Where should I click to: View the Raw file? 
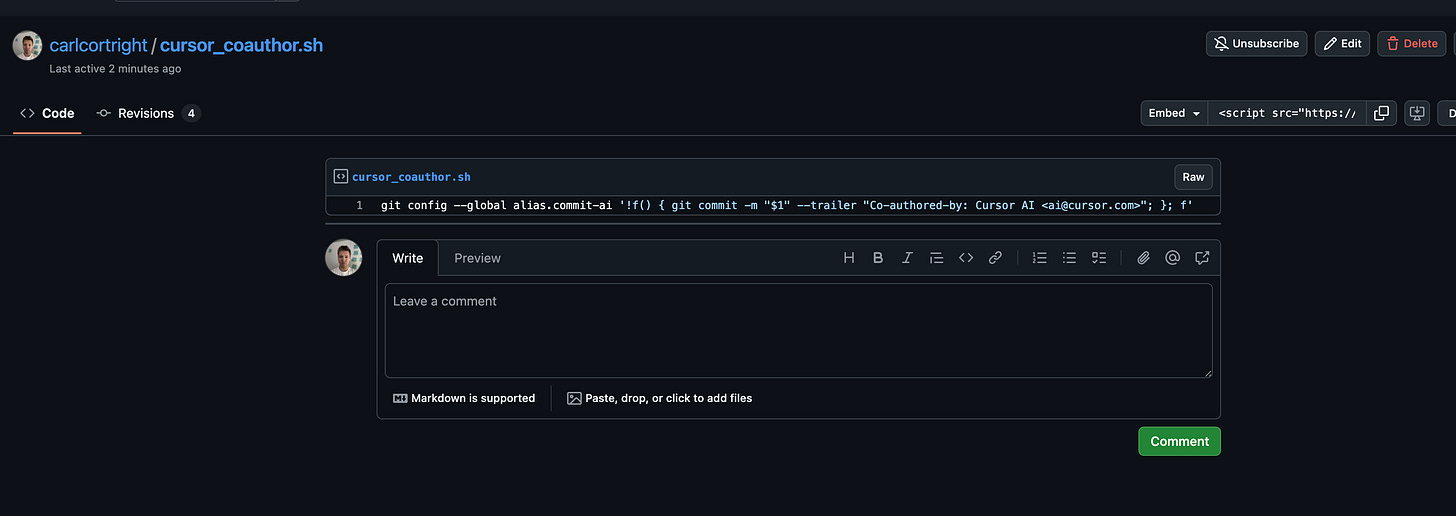click(1193, 177)
